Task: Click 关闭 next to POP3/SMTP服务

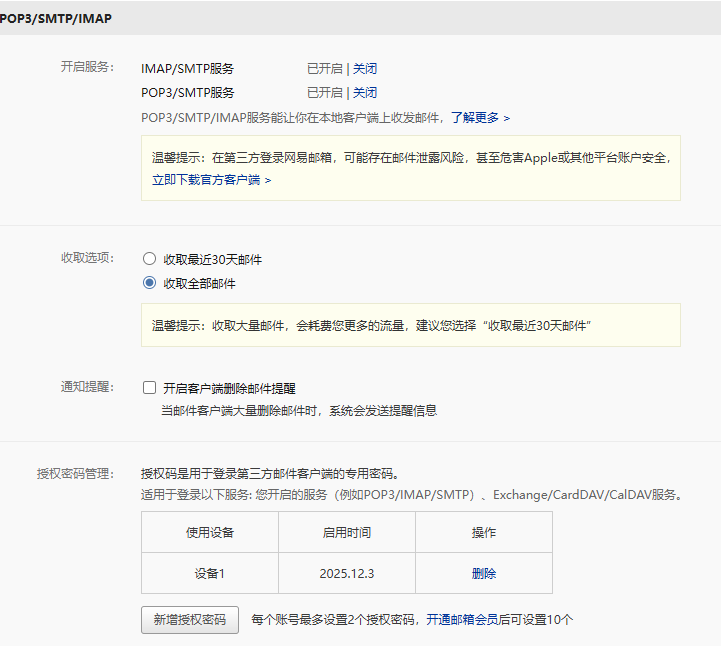Action: point(365,93)
